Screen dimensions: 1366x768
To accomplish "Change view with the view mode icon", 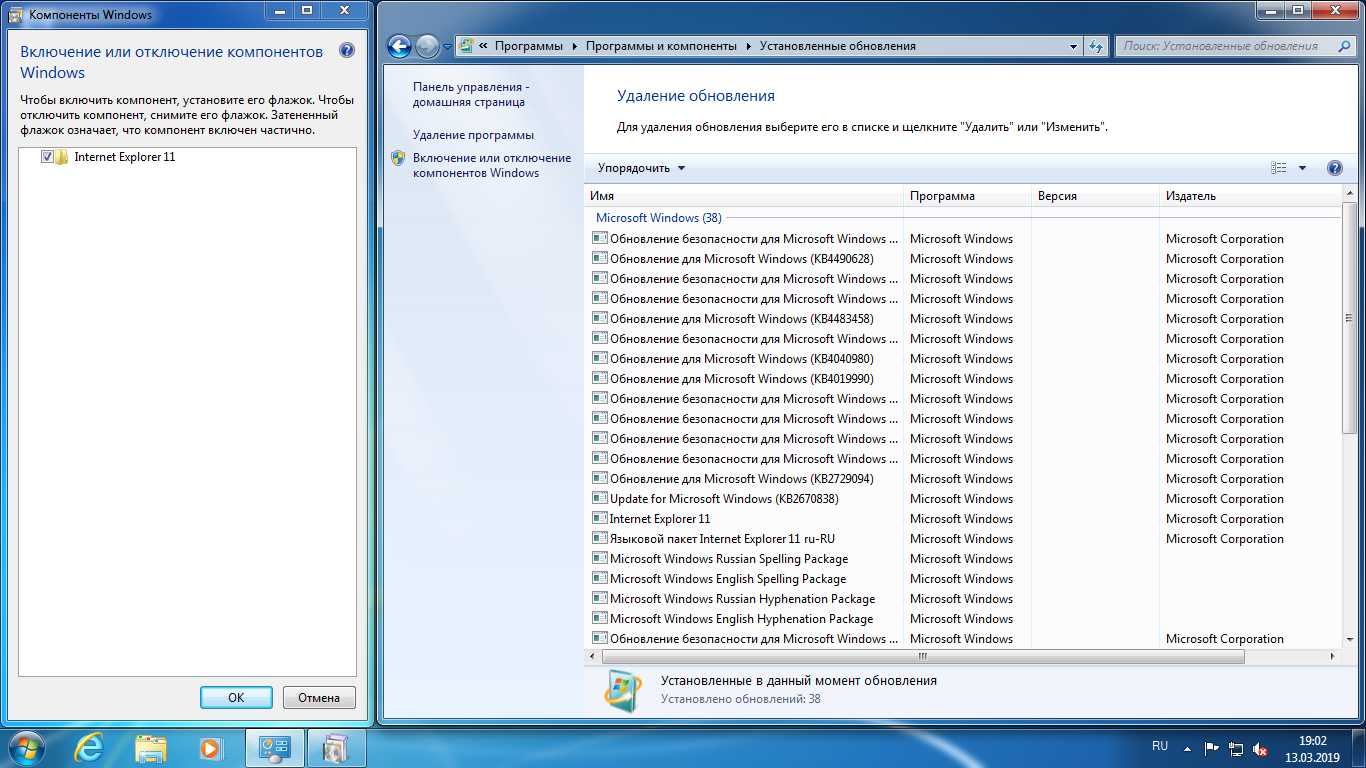I will [1278, 168].
